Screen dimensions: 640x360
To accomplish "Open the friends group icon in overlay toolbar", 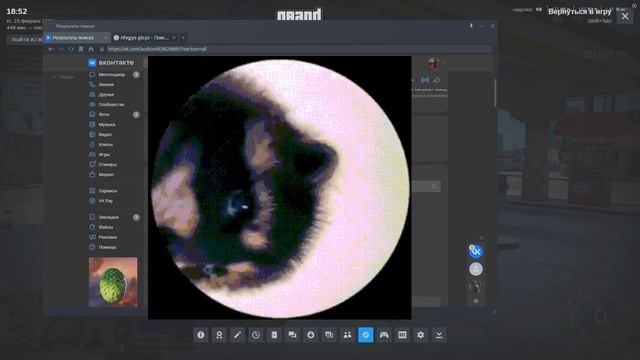I will 347,335.
